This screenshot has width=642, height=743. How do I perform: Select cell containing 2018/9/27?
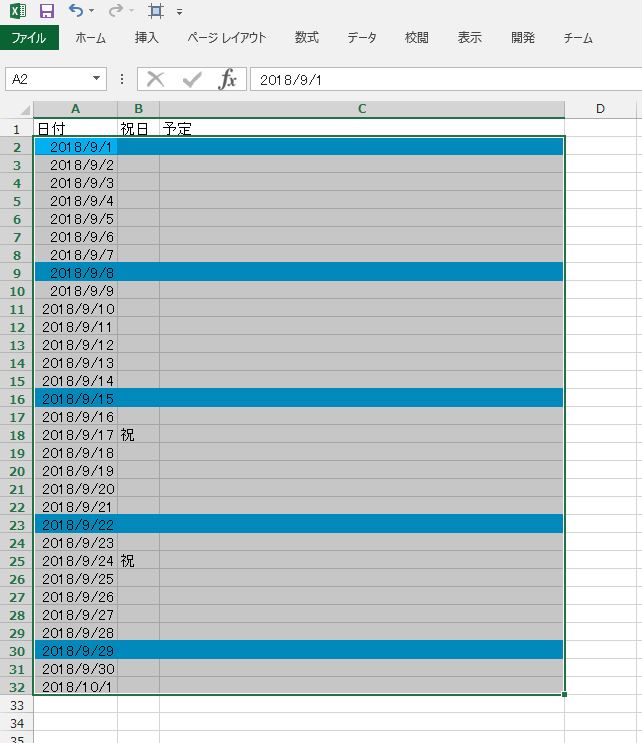(76, 615)
